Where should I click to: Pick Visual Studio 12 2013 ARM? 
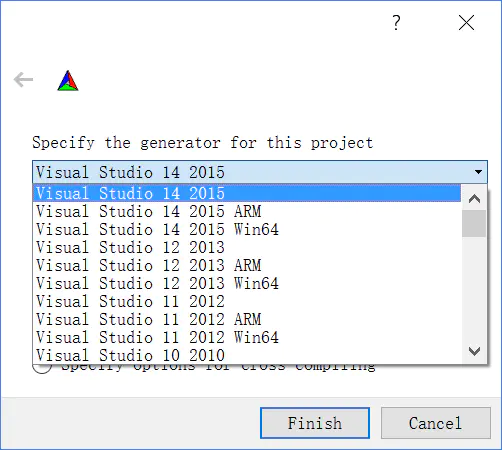pos(247,265)
